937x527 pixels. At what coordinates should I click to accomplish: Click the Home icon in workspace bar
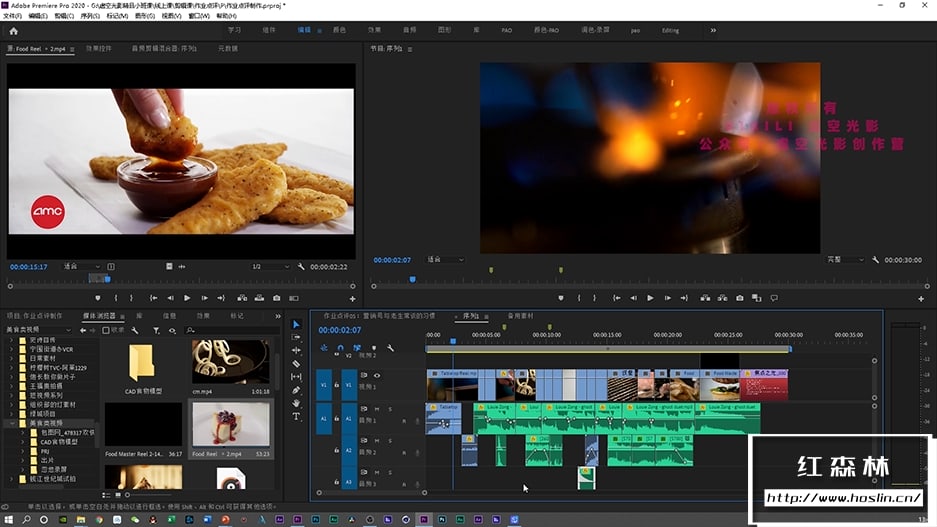14,31
